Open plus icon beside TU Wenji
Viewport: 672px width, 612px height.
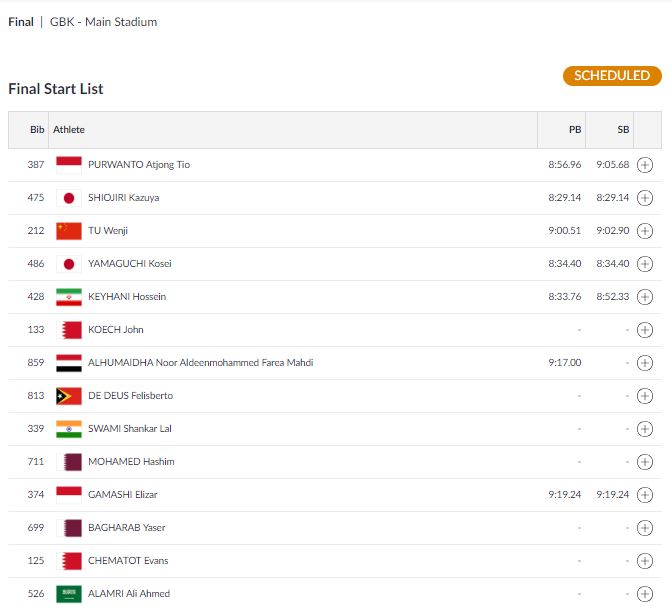(645, 231)
